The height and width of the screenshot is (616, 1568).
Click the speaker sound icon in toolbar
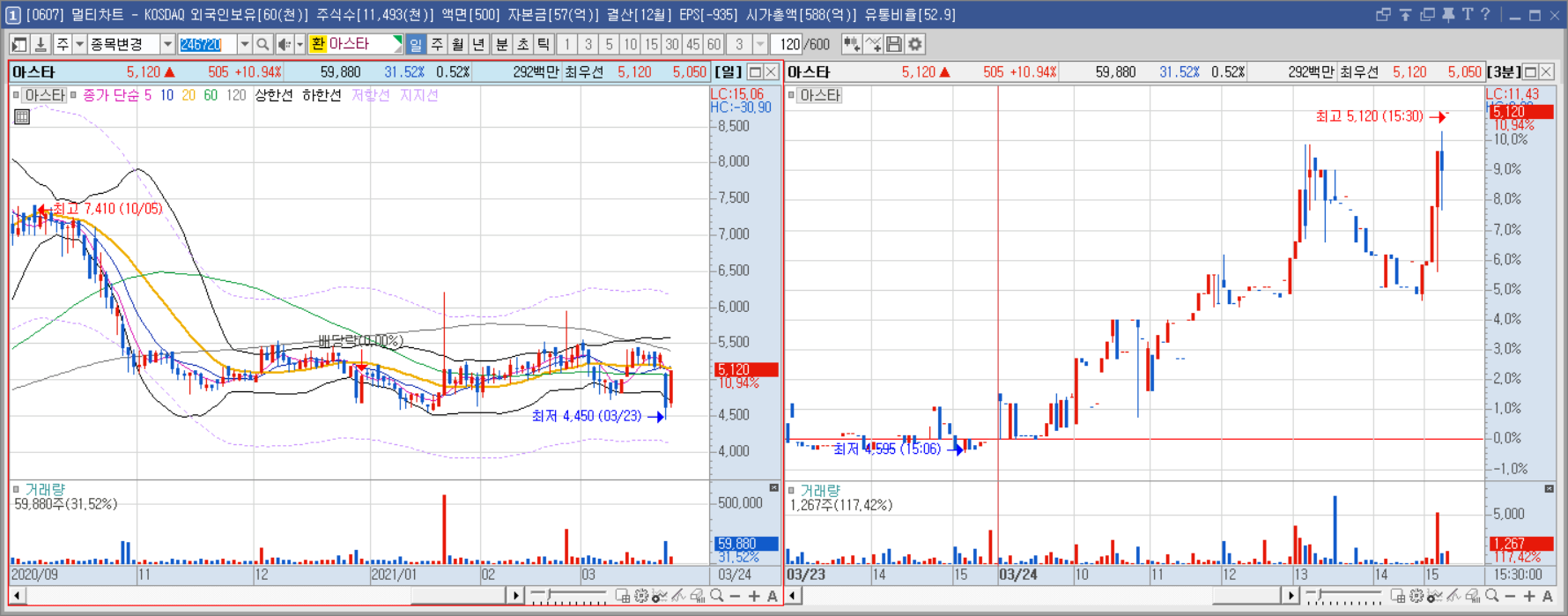(x=285, y=44)
